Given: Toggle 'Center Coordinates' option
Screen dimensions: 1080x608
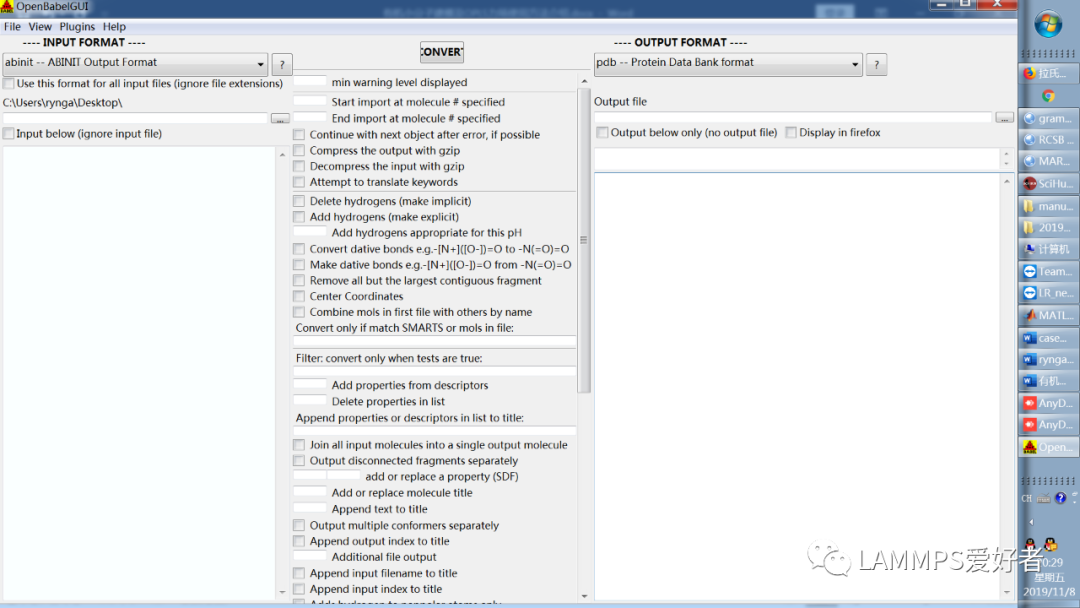Looking at the screenshot, I should tap(299, 296).
